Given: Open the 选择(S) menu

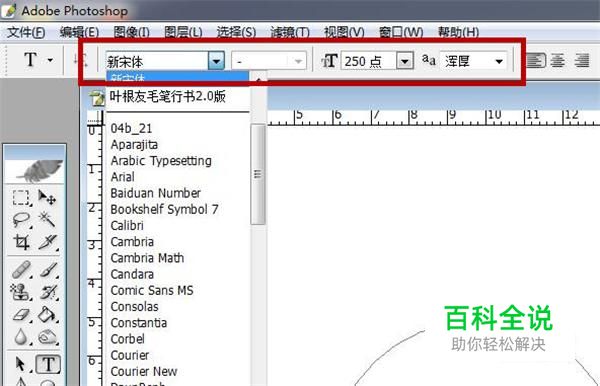Looking at the screenshot, I should [x=236, y=32].
